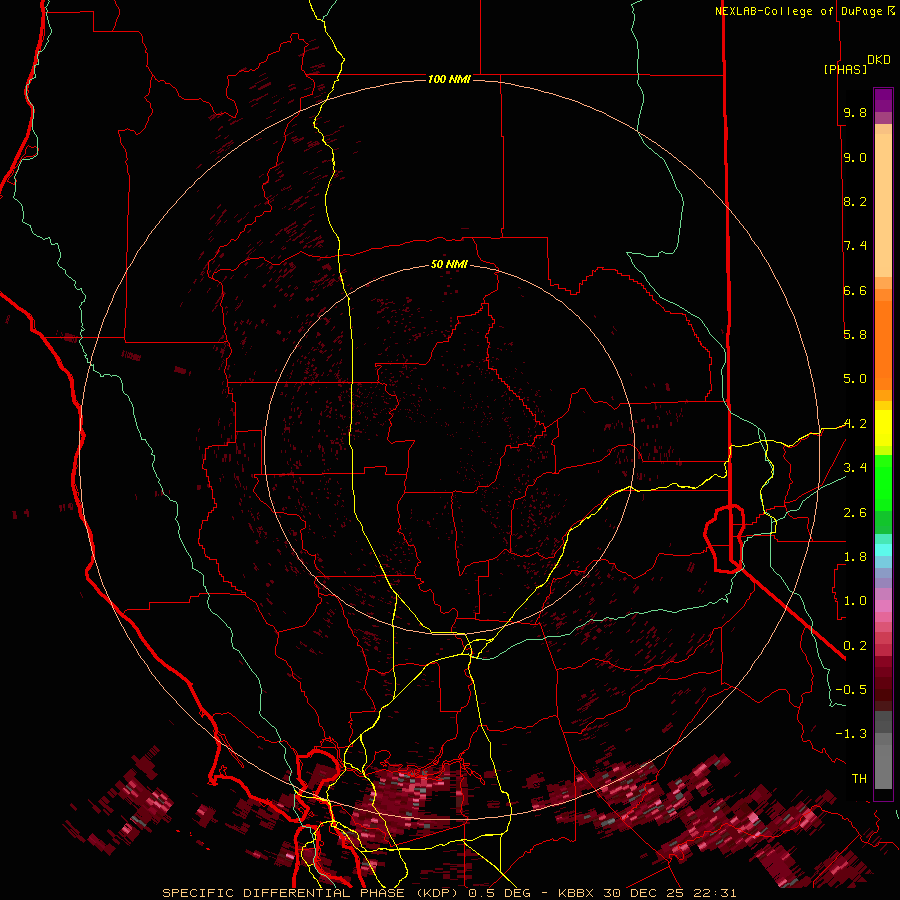Click the -0.5 value on the color scale
The height and width of the screenshot is (900, 900).
[851, 689]
